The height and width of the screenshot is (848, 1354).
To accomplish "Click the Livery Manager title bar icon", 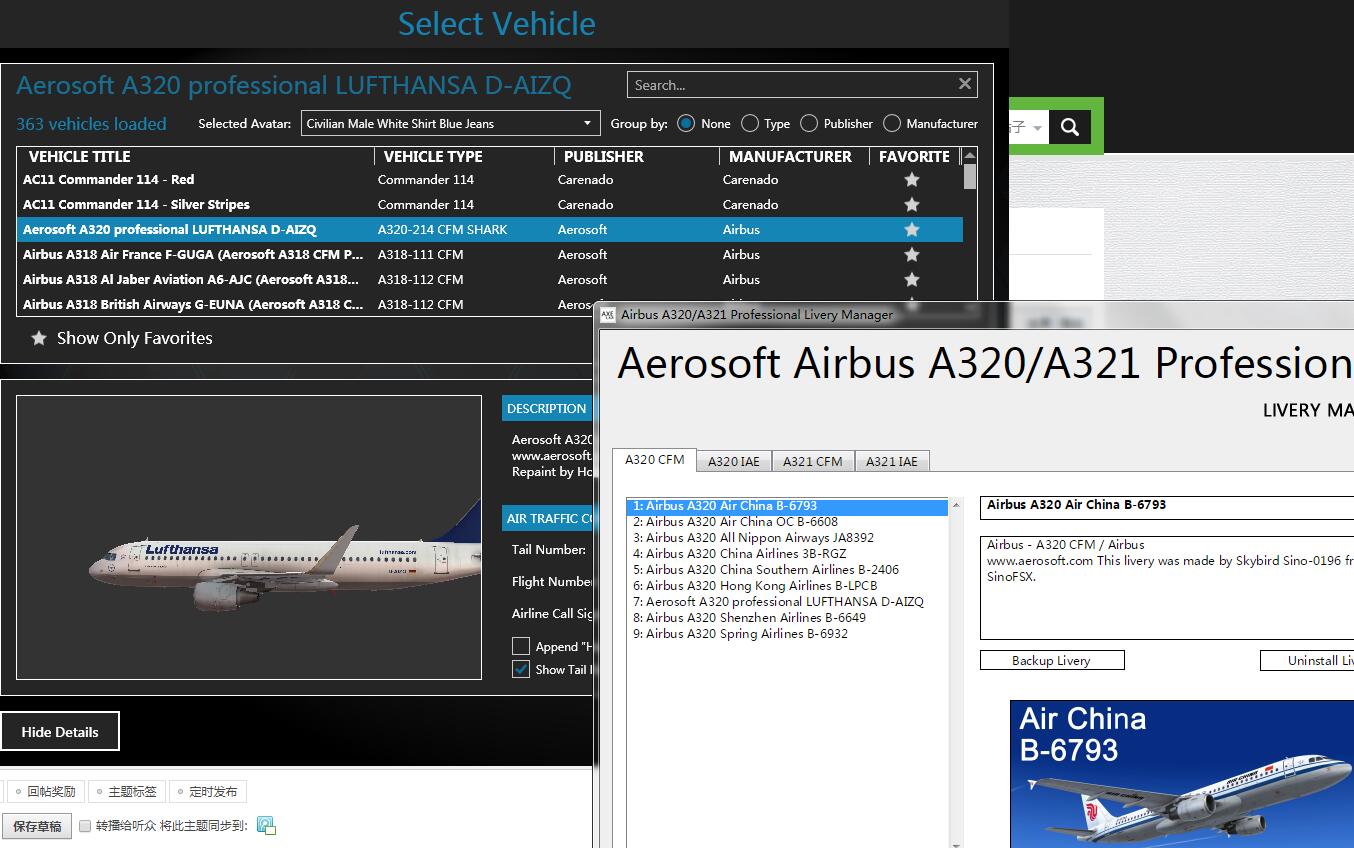I will 608,314.
